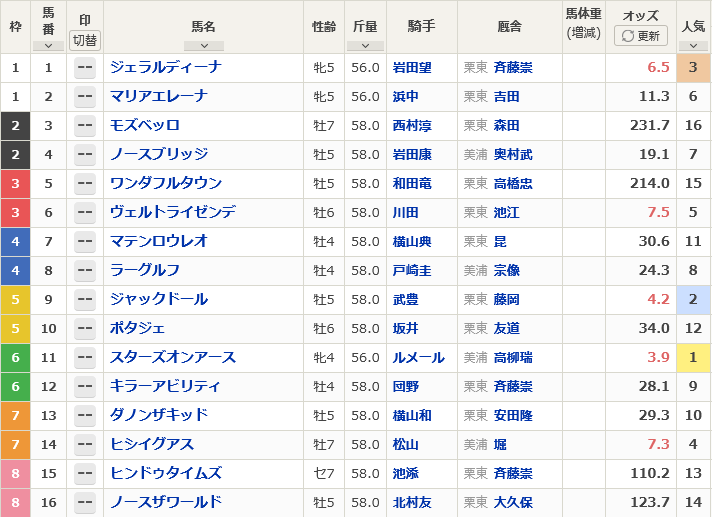712x517 pixels.
Task: Click odds value 3.9 for スターズオンアース
Action: tap(658, 357)
